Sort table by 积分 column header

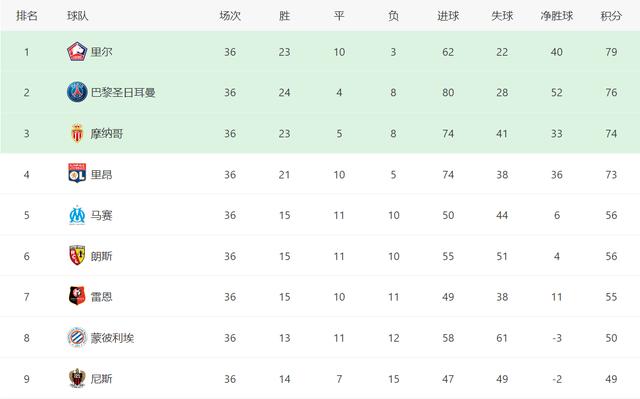611,16
